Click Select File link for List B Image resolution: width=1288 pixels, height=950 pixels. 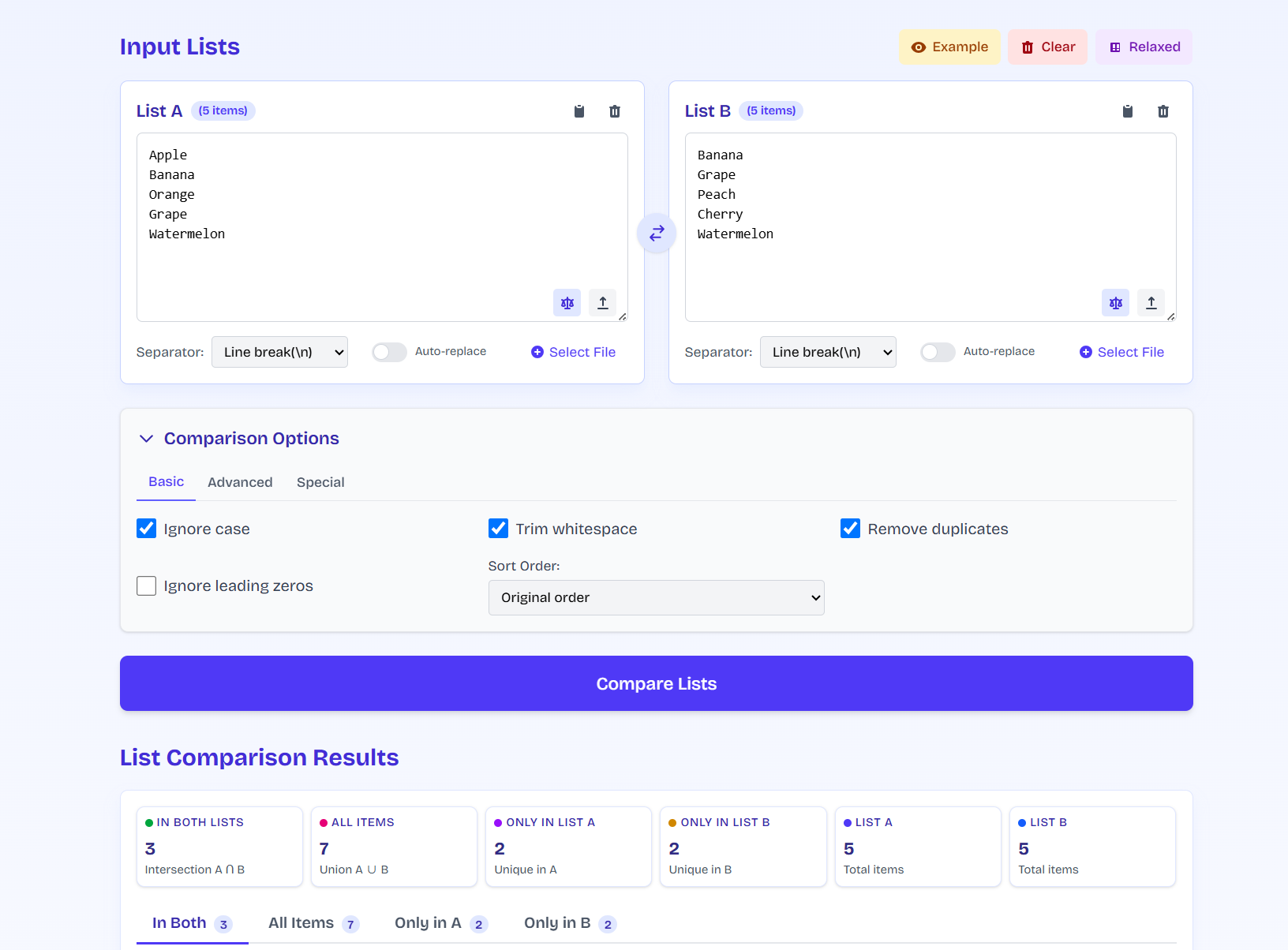coord(1122,352)
